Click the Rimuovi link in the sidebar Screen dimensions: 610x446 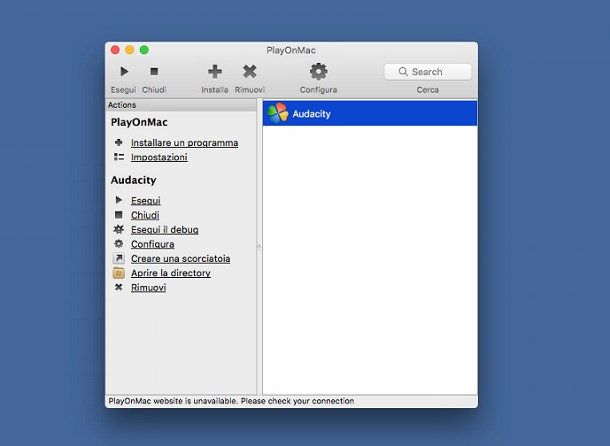click(149, 288)
